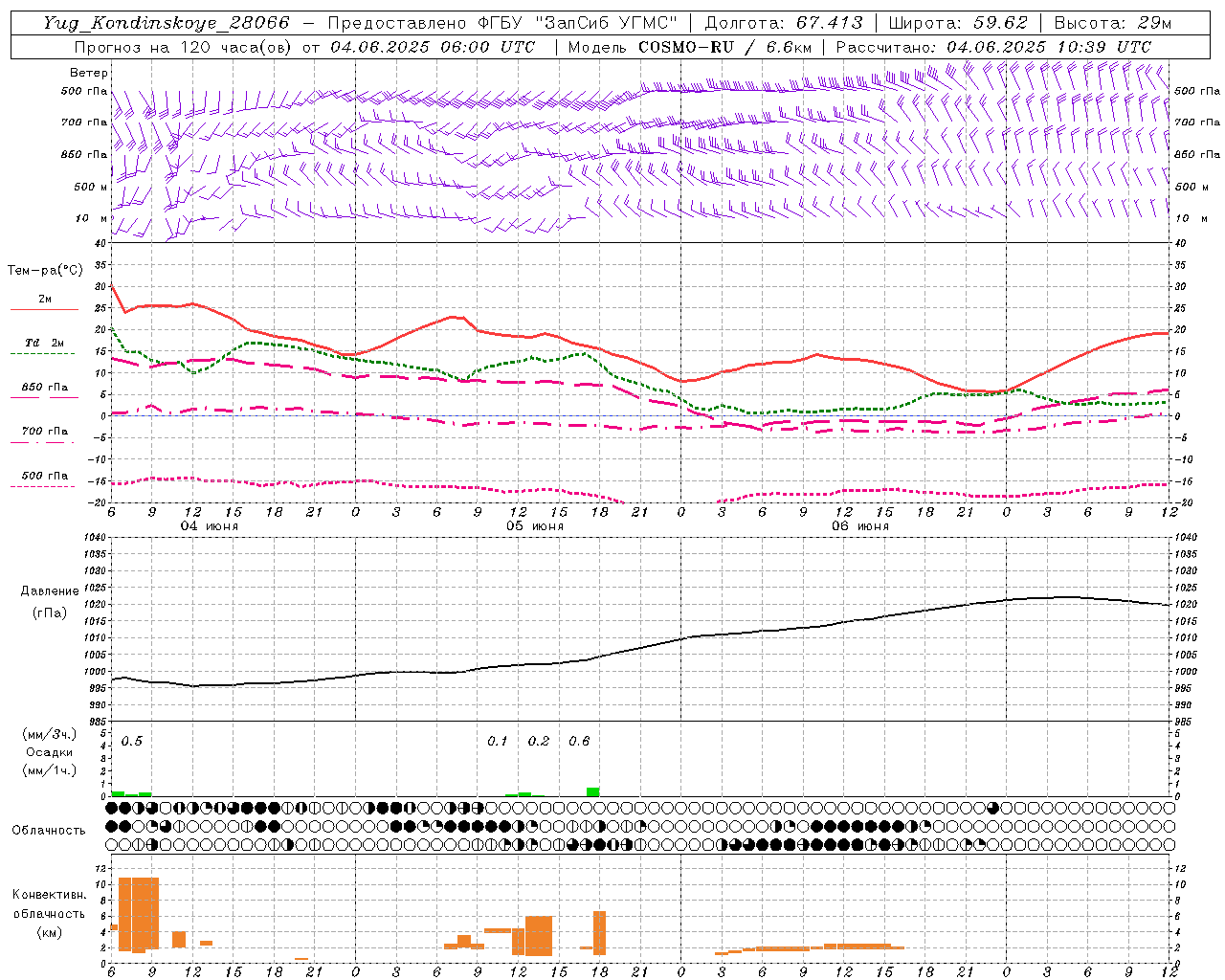Click the Давление panel label
This screenshot has width=1225, height=980.
(48, 591)
